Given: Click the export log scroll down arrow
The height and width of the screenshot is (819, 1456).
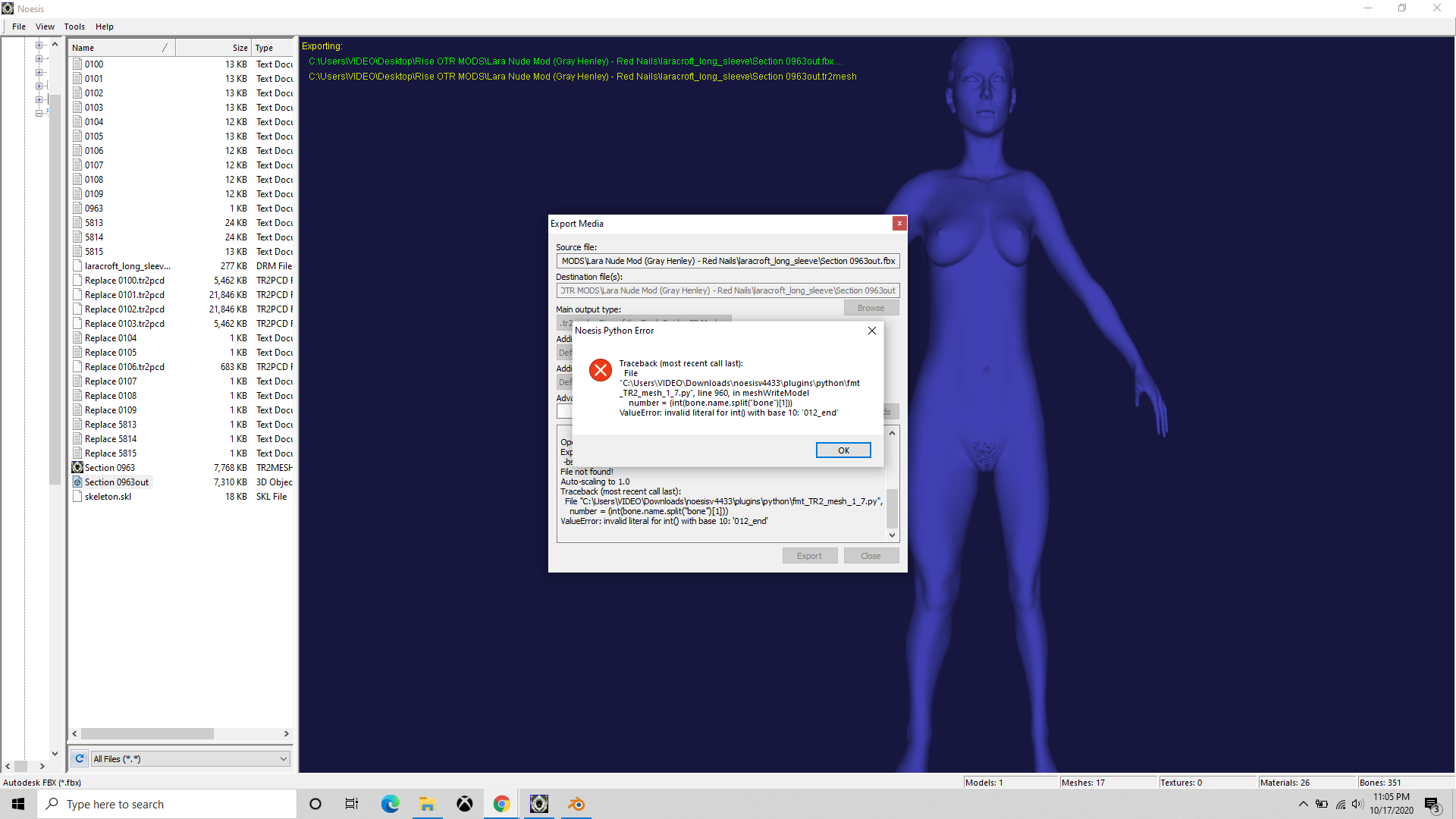Looking at the screenshot, I should pos(892,535).
